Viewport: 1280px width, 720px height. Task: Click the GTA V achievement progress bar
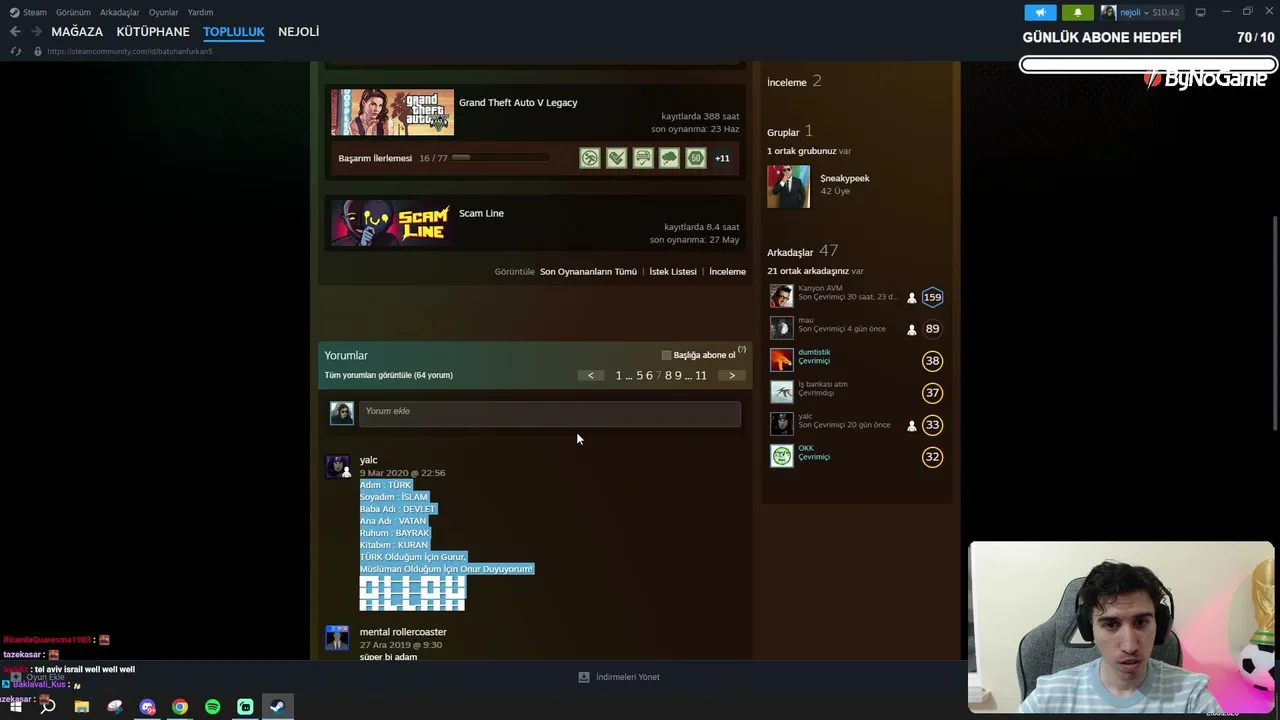[x=500, y=158]
